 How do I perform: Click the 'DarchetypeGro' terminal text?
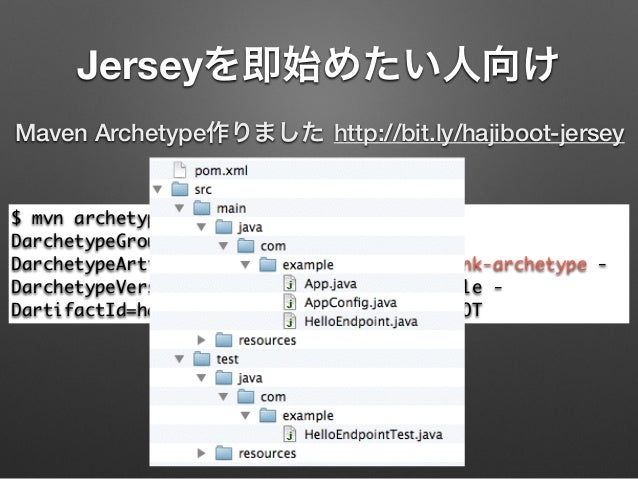click(80, 241)
